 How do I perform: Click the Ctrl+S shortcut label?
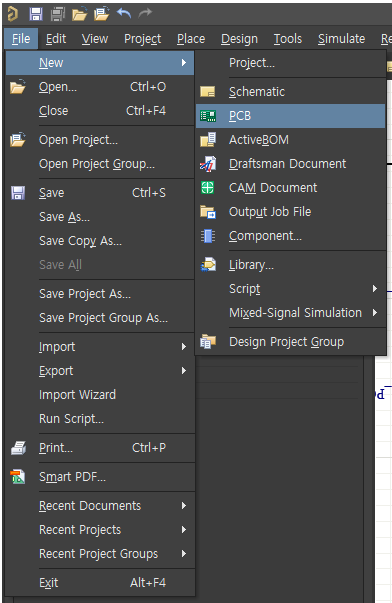(149, 193)
